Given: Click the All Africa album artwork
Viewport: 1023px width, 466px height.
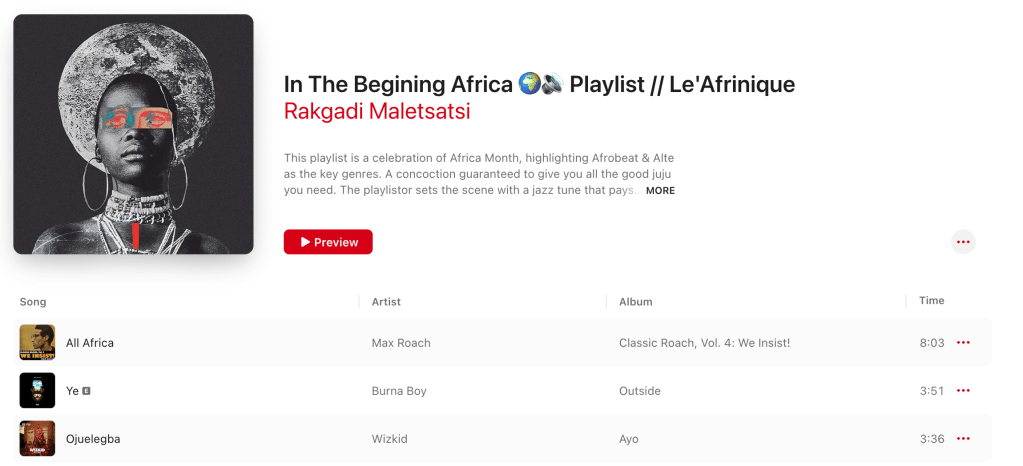Looking at the screenshot, I should pos(37,343).
